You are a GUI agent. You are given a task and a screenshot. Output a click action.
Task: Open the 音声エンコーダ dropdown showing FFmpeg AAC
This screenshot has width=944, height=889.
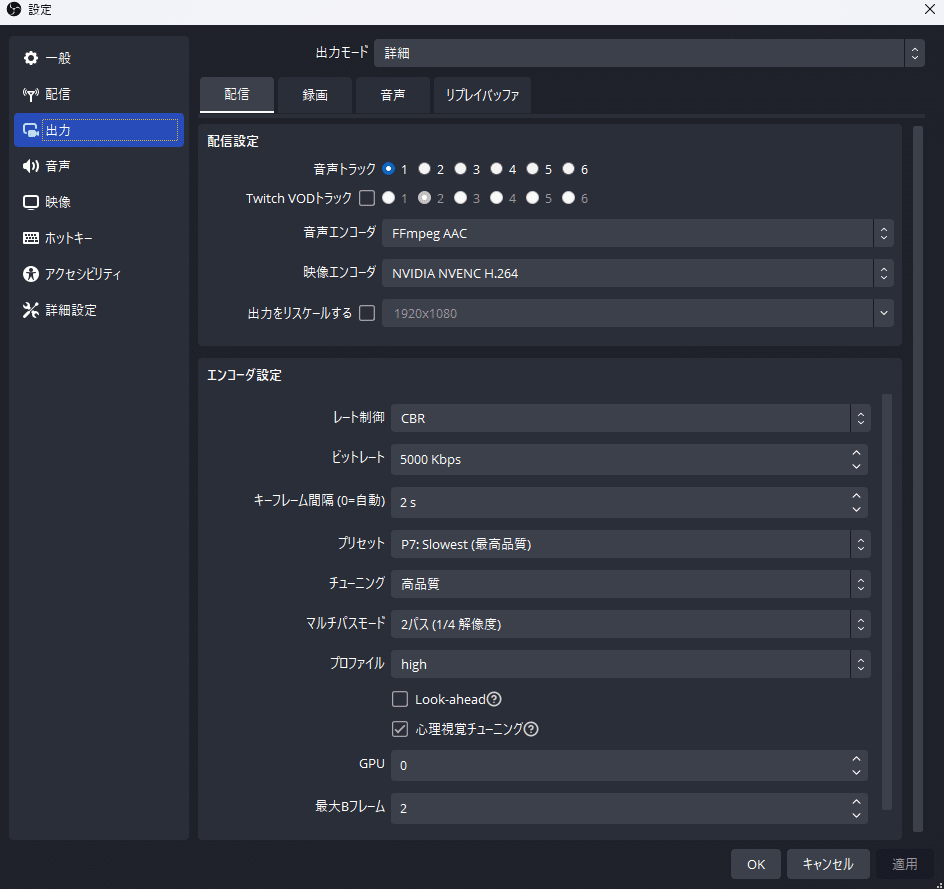(638, 233)
